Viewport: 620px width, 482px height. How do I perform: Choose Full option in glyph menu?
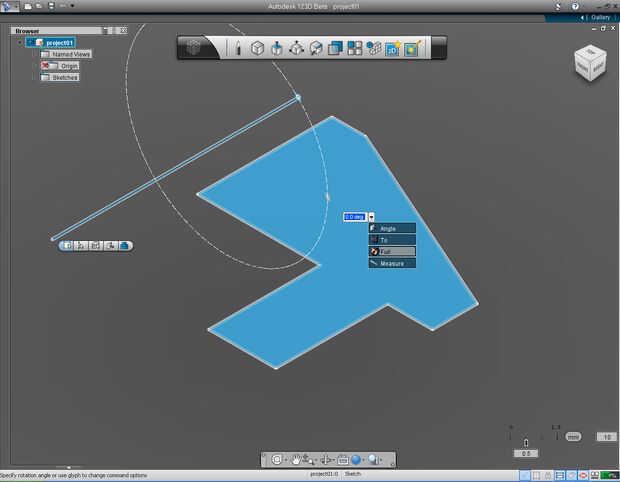(392, 251)
